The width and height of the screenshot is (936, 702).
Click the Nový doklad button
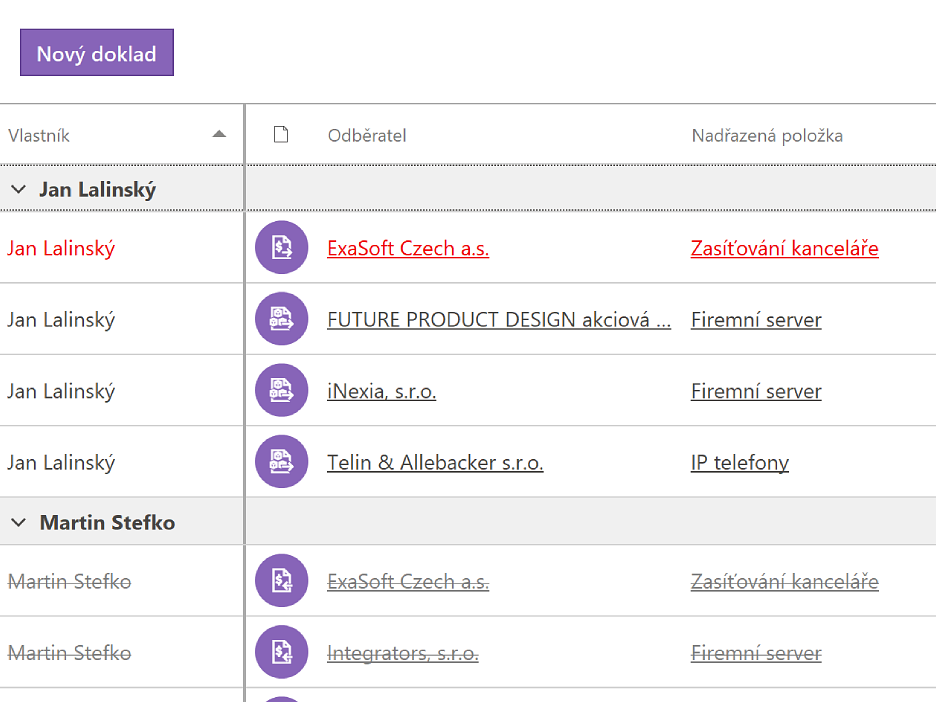97,53
